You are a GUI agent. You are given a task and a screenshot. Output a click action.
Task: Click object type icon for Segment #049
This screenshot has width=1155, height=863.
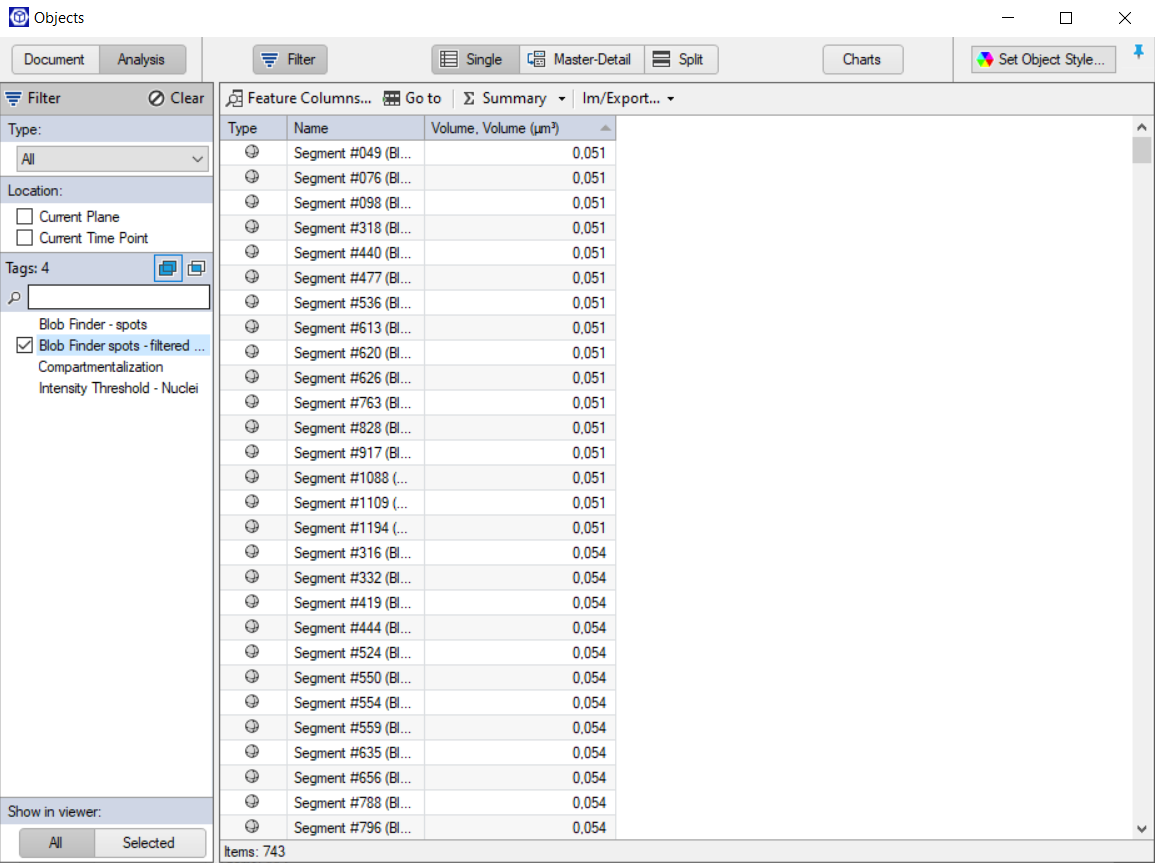(x=252, y=152)
